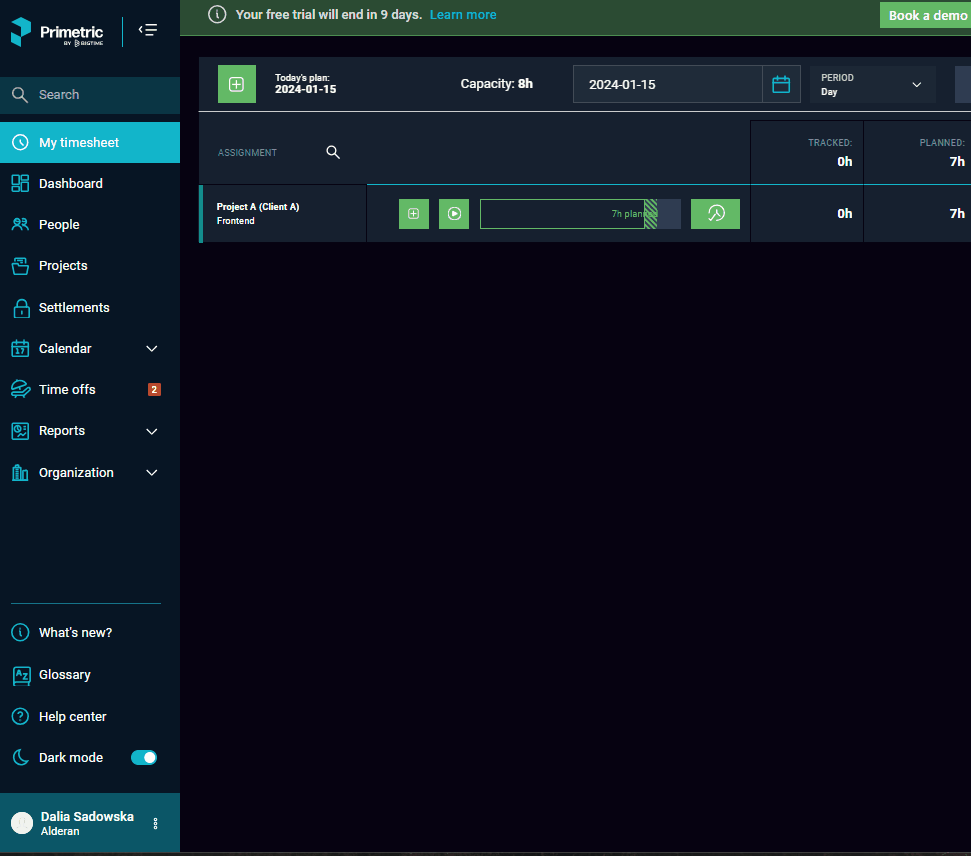Screen dimensions: 971x856
Task: Click the People group icon
Action: (20, 224)
